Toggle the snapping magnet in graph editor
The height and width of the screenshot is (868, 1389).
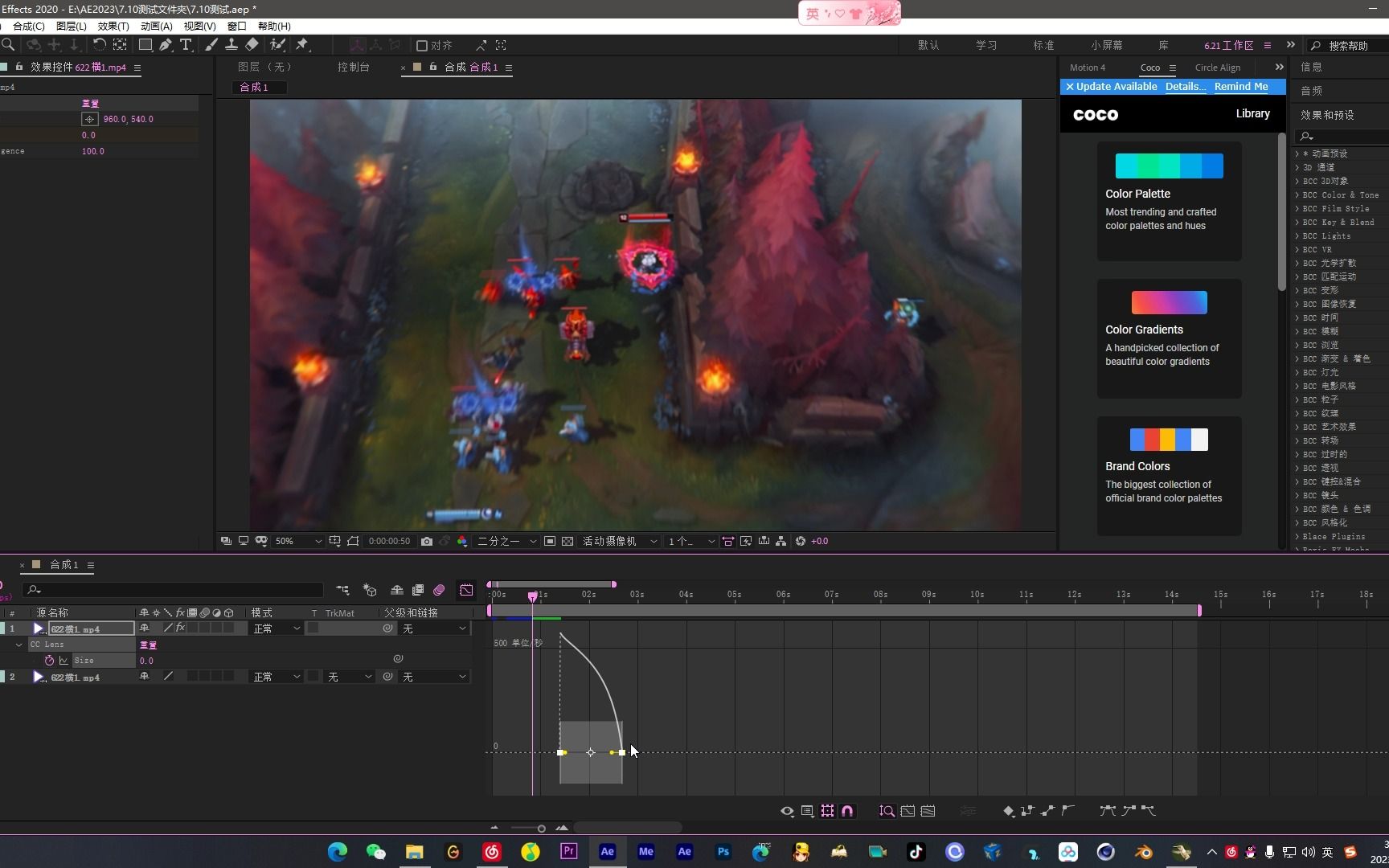click(x=847, y=811)
